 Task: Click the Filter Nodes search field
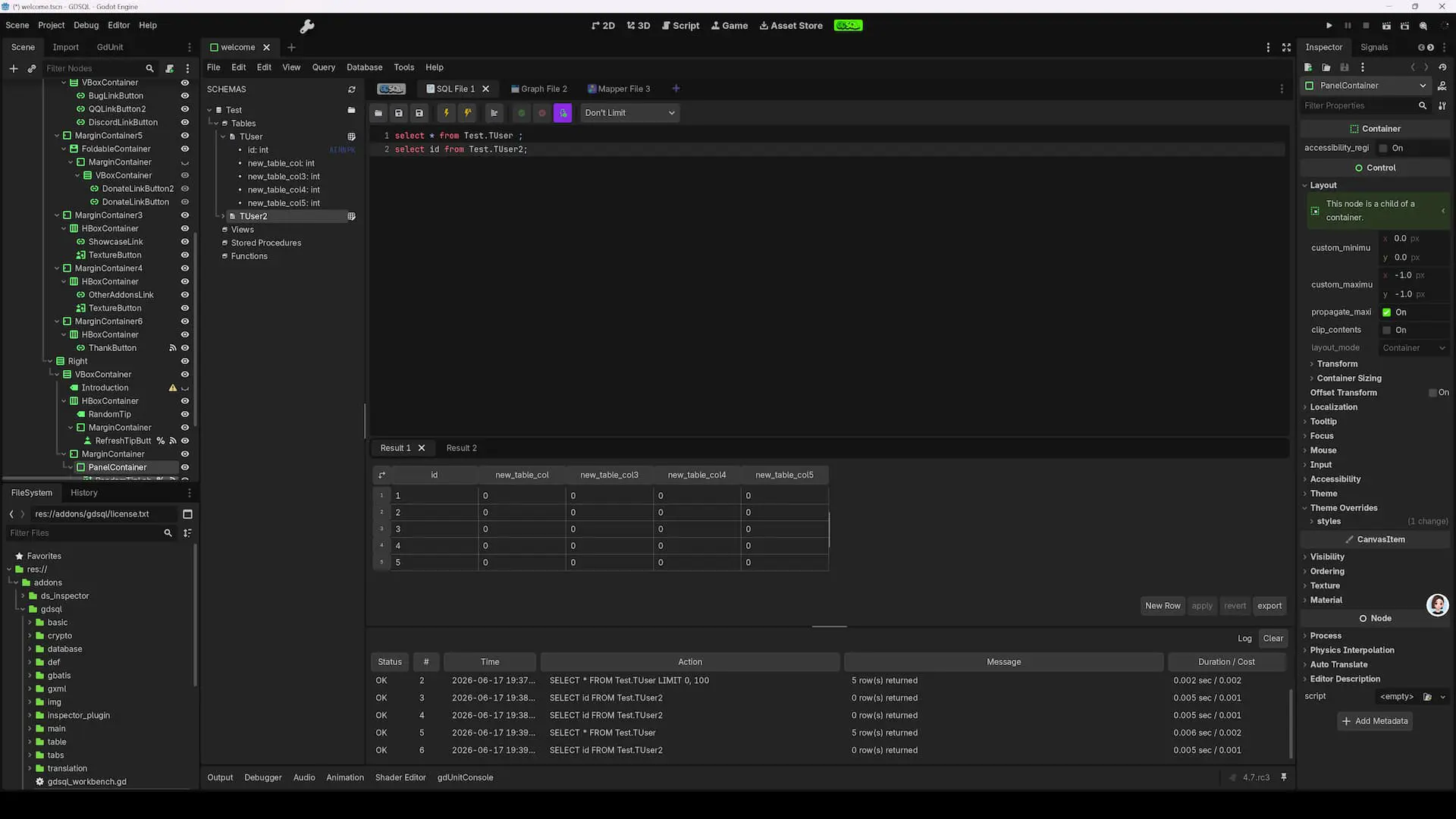(93, 68)
